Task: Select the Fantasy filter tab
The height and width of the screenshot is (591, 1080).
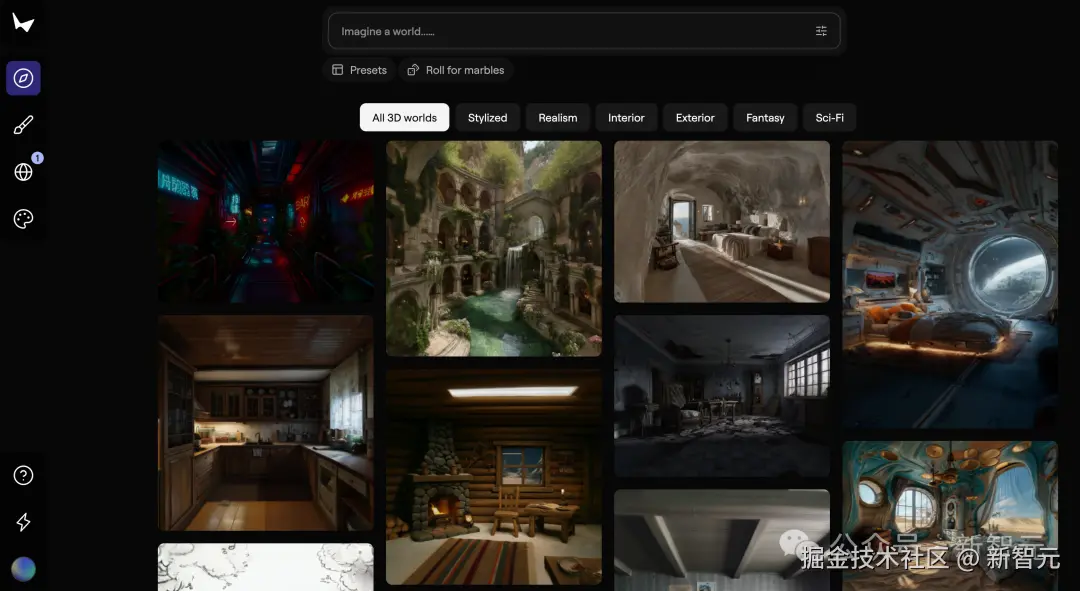Action: 765,118
